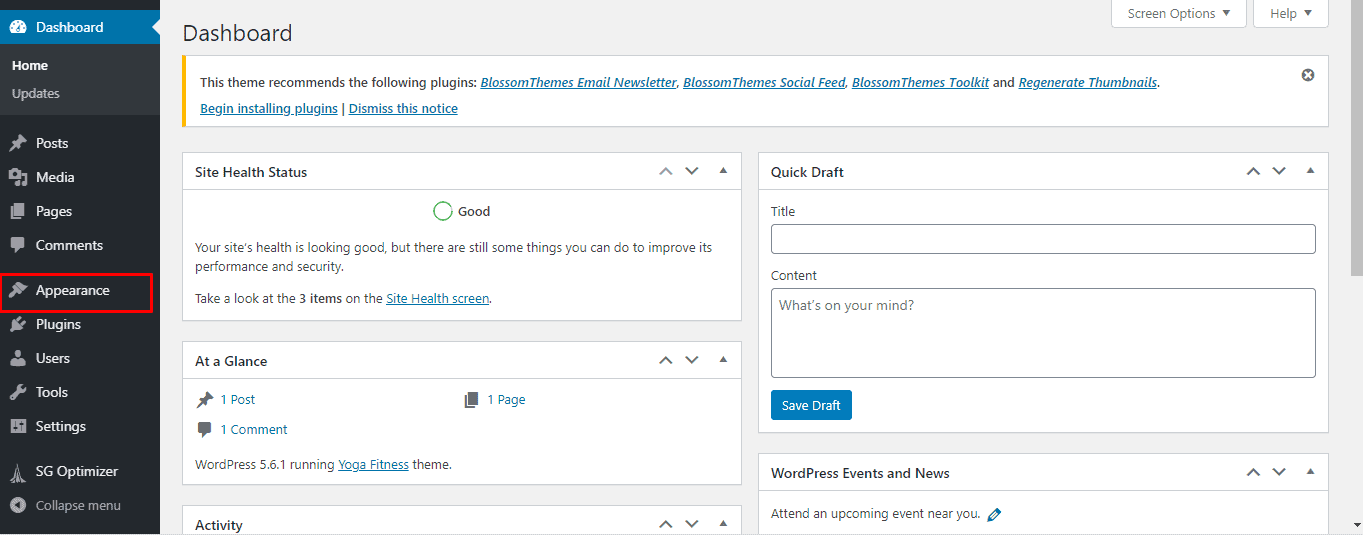Move Site Health Status box down
1363x535 pixels.
point(692,171)
